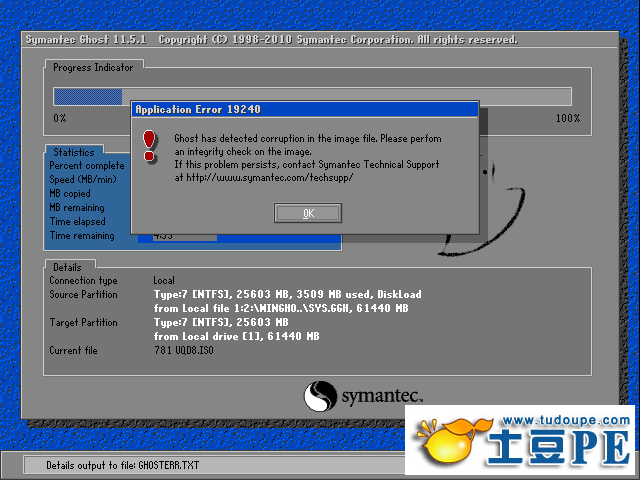This screenshot has width=640, height=480.
Task: Select the Statistics panel header
Action: (x=74, y=152)
